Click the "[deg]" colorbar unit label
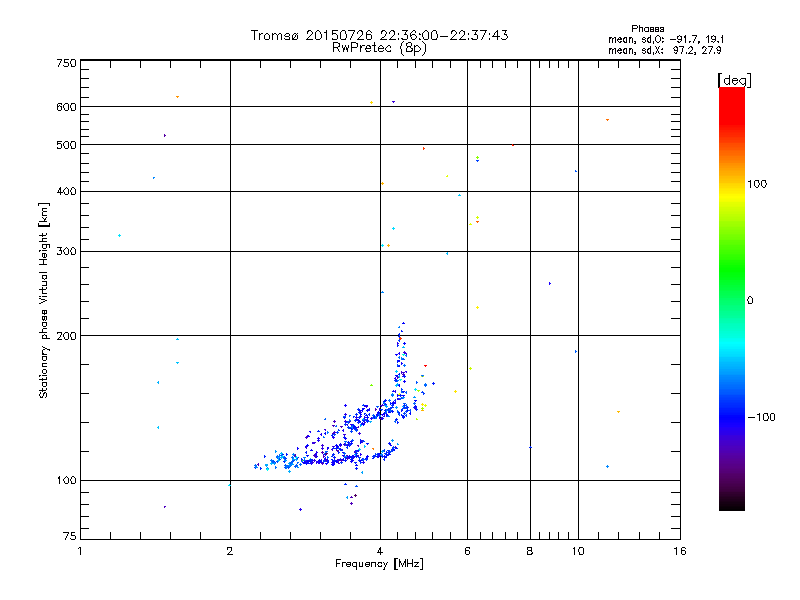 pos(734,80)
